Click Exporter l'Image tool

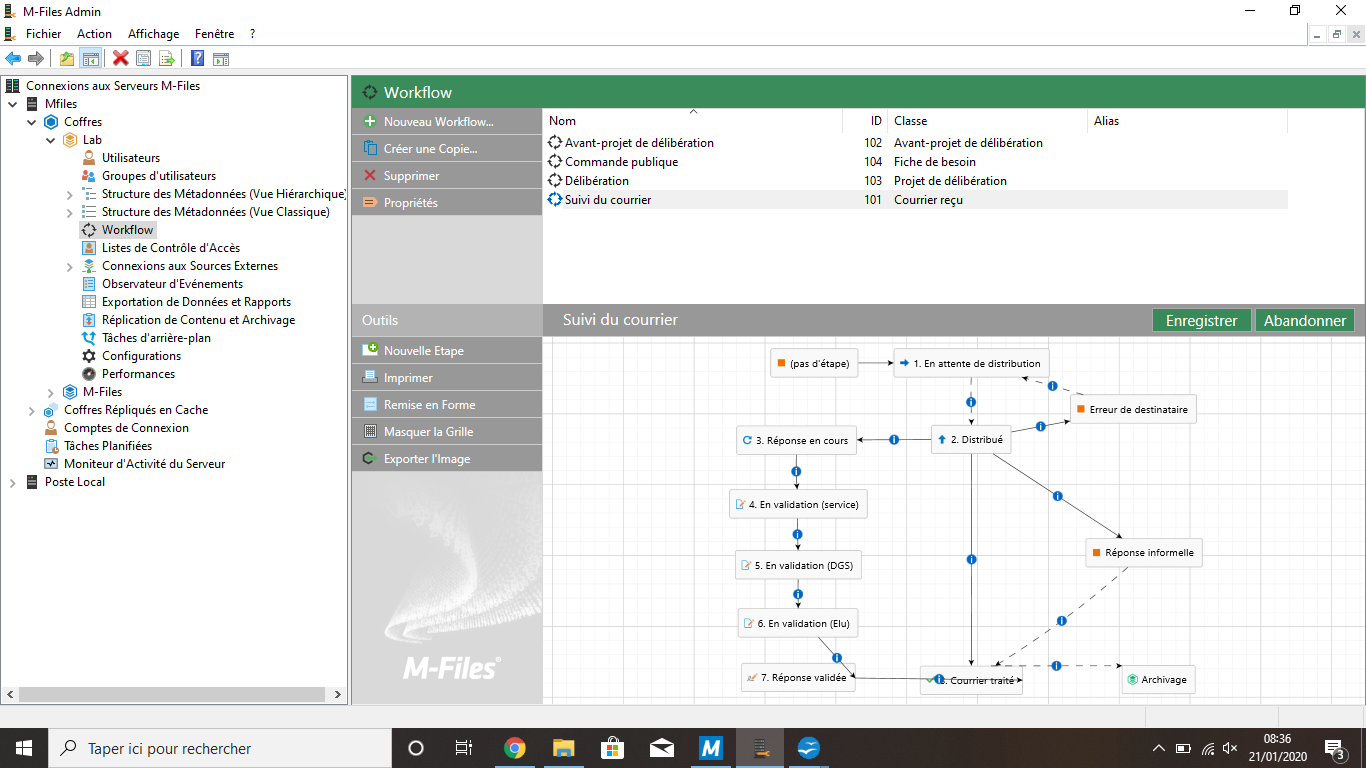click(x=447, y=459)
